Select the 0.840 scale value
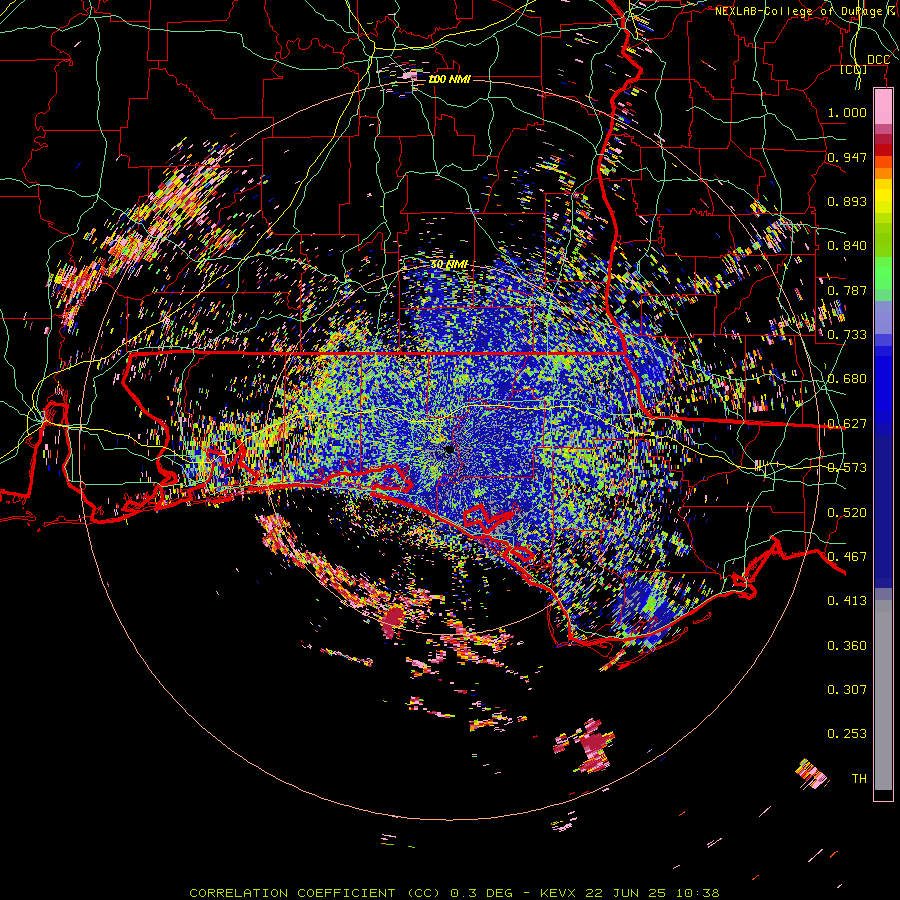 pos(847,246)
